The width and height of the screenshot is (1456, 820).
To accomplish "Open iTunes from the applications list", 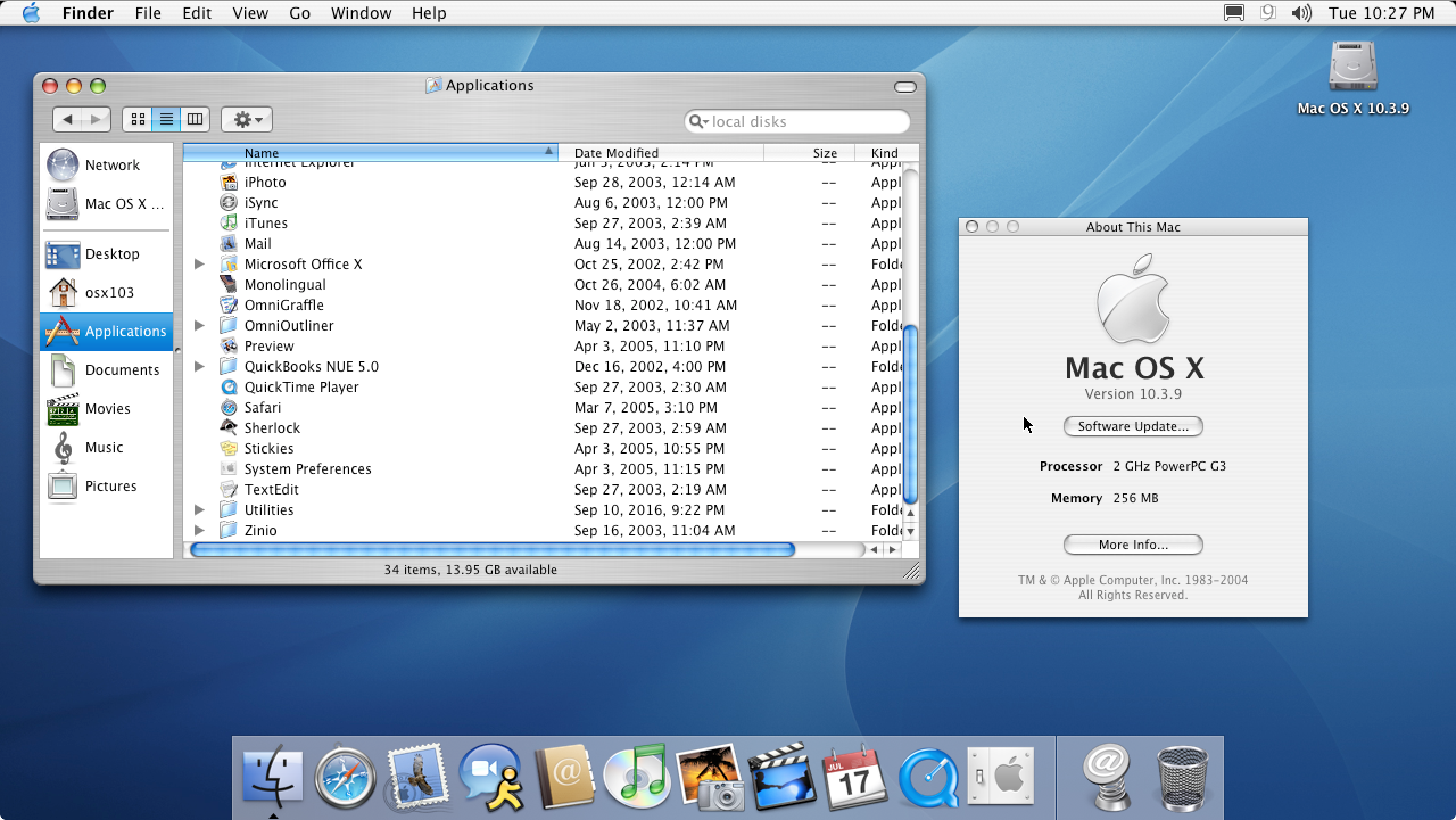I will (x=264, y=222).
